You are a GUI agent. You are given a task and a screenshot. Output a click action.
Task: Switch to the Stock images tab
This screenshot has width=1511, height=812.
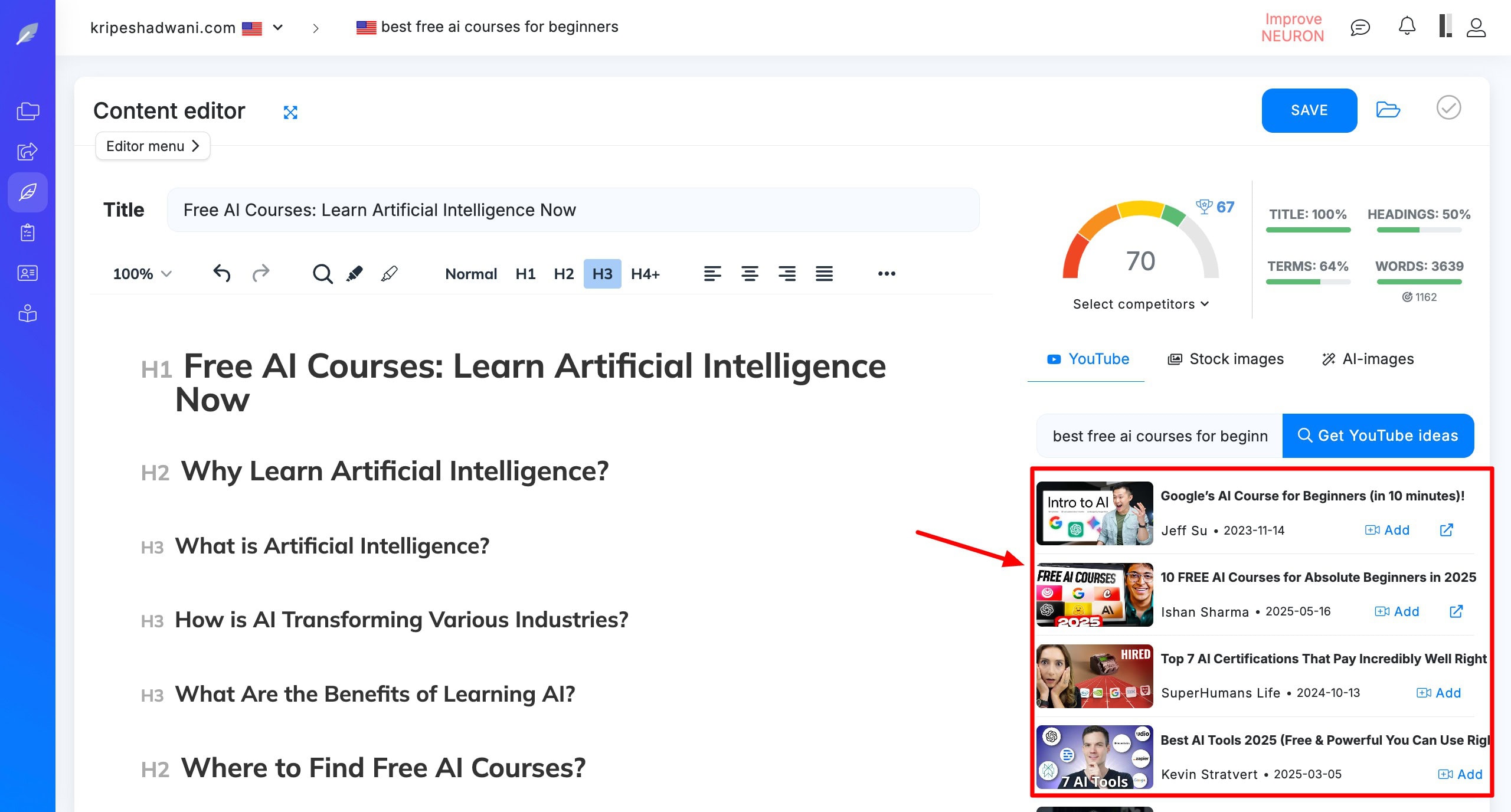pos(1226,359)
